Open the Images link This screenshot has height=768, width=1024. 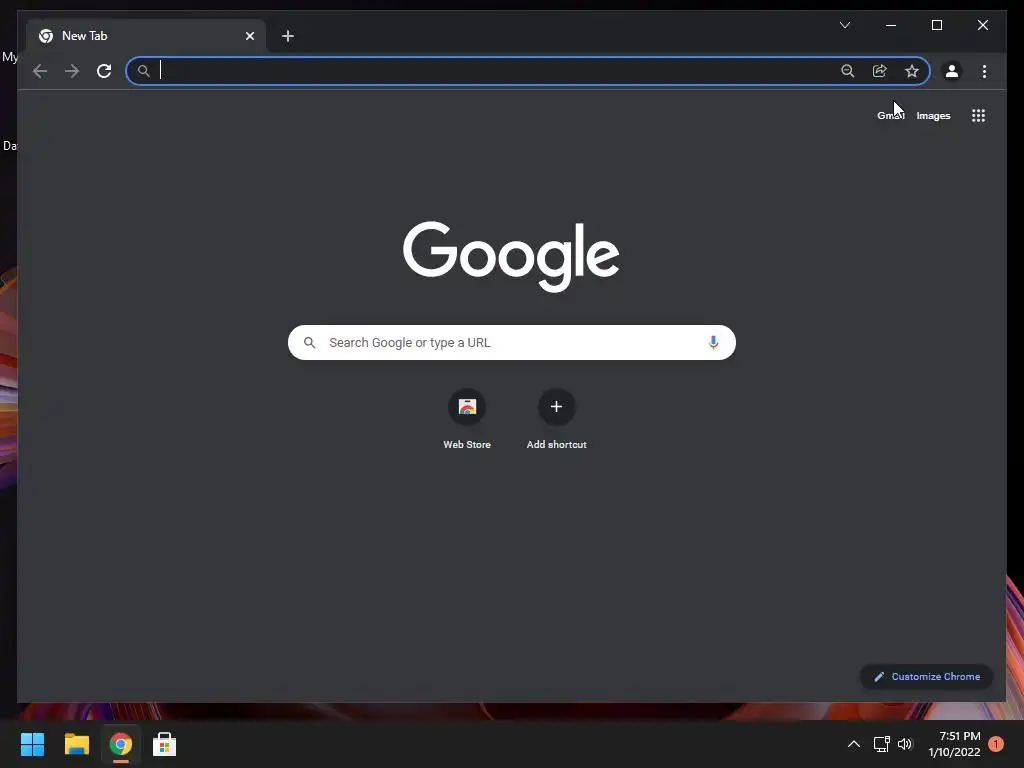933,116
